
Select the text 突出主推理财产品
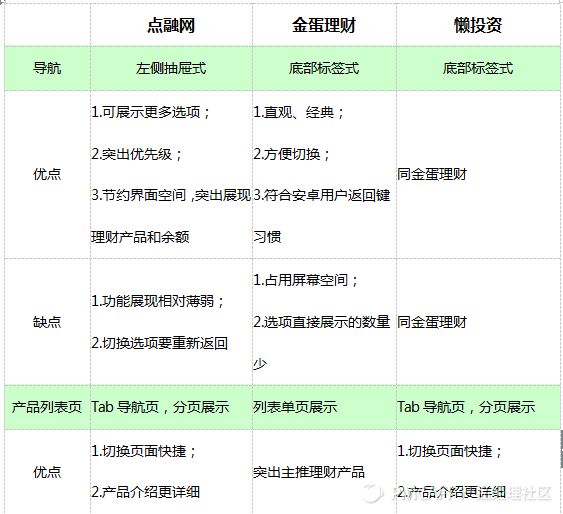click(x=309, y=472)
